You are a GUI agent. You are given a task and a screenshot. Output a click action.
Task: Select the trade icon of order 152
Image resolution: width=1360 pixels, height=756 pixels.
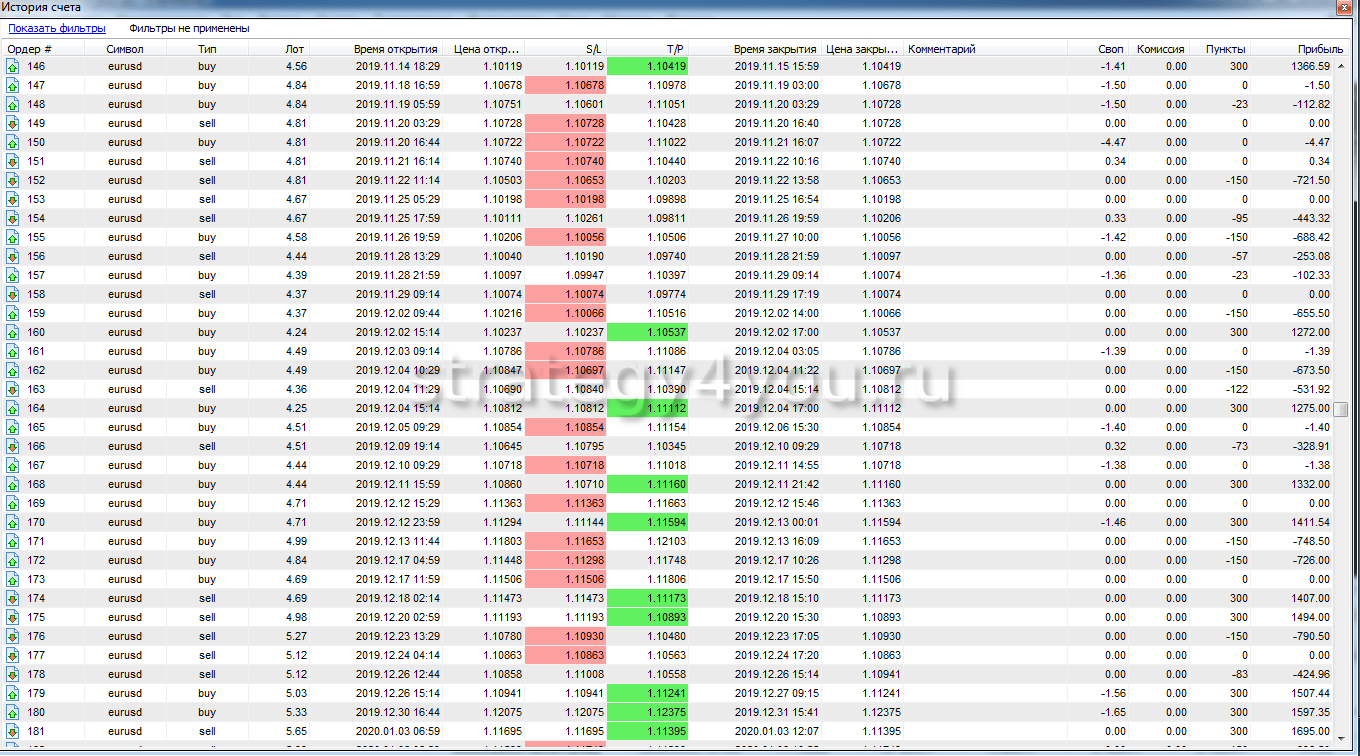[13, 180]
